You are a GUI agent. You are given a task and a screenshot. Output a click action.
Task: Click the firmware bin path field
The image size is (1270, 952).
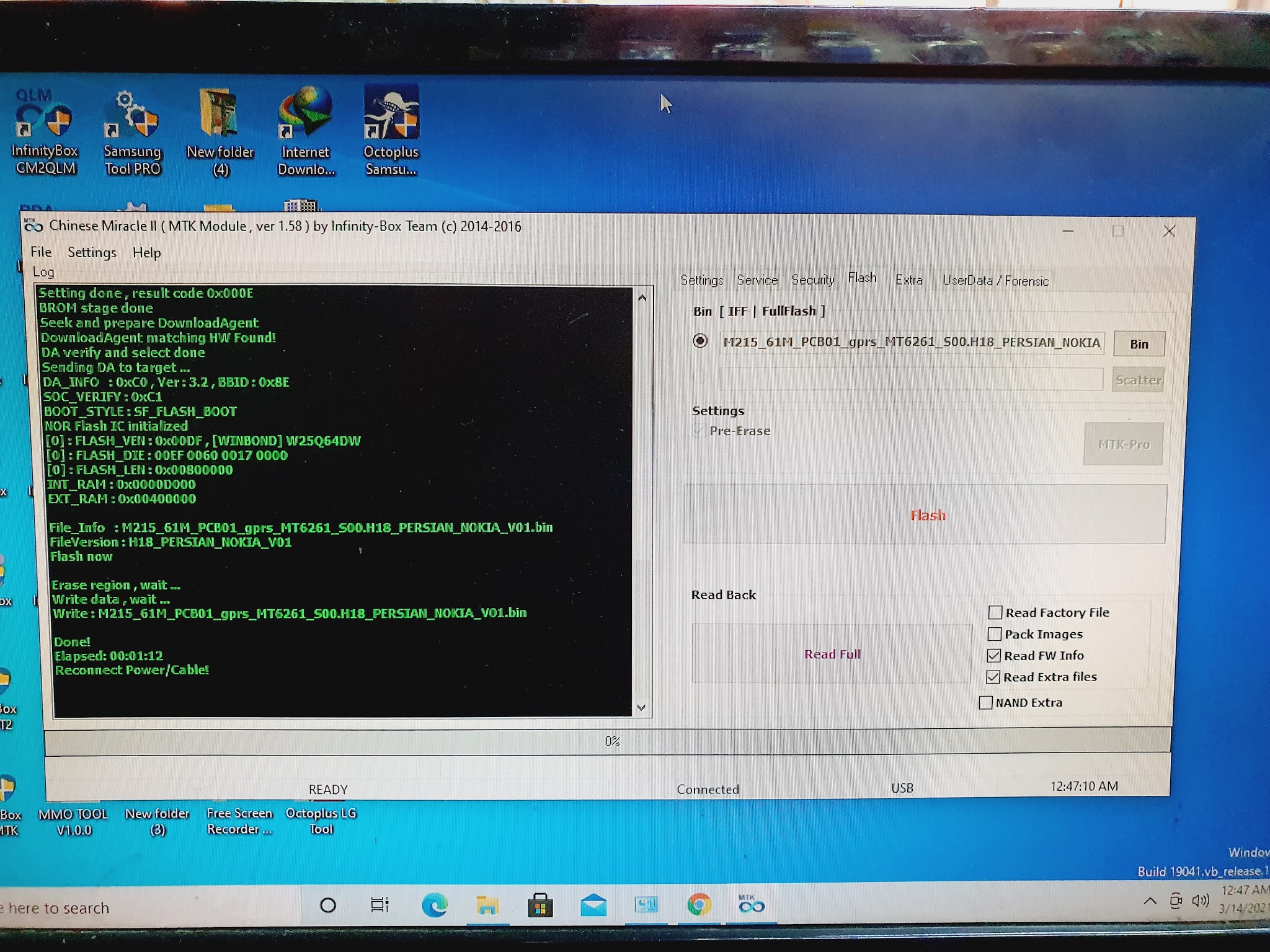[x=911, y=342]
